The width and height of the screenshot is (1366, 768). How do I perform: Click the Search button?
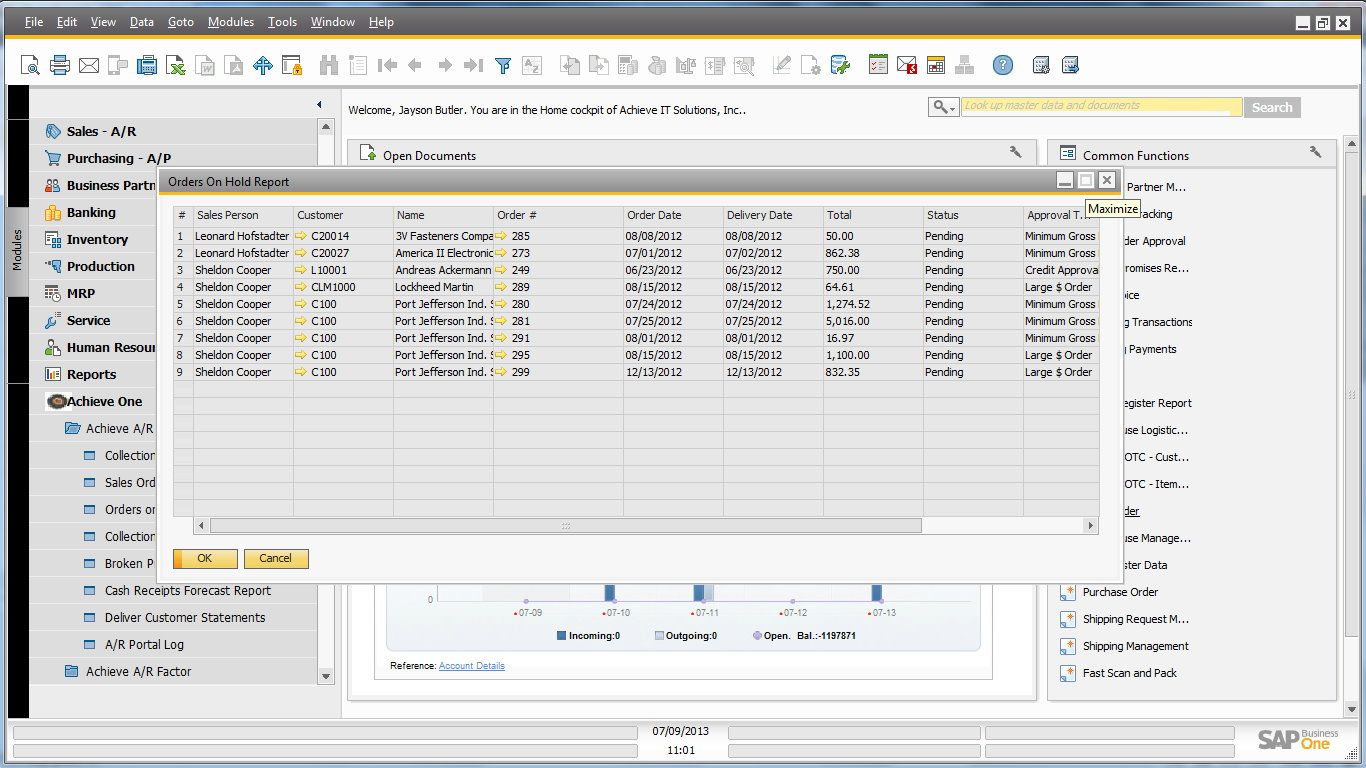(1272, 107)
